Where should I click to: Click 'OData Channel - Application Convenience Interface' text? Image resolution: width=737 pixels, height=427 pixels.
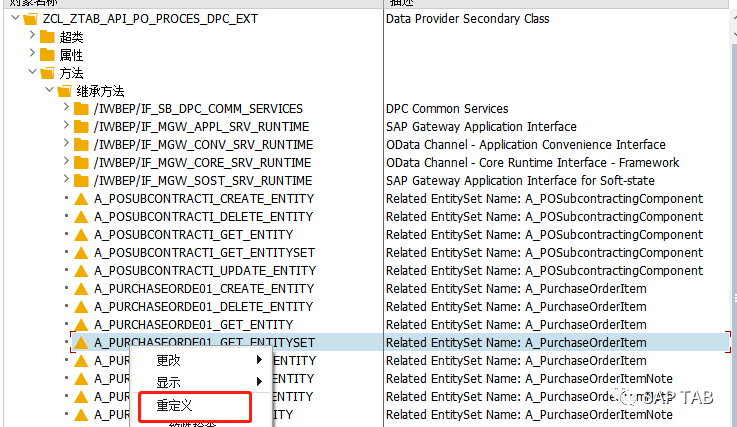(x=525, y=145)
